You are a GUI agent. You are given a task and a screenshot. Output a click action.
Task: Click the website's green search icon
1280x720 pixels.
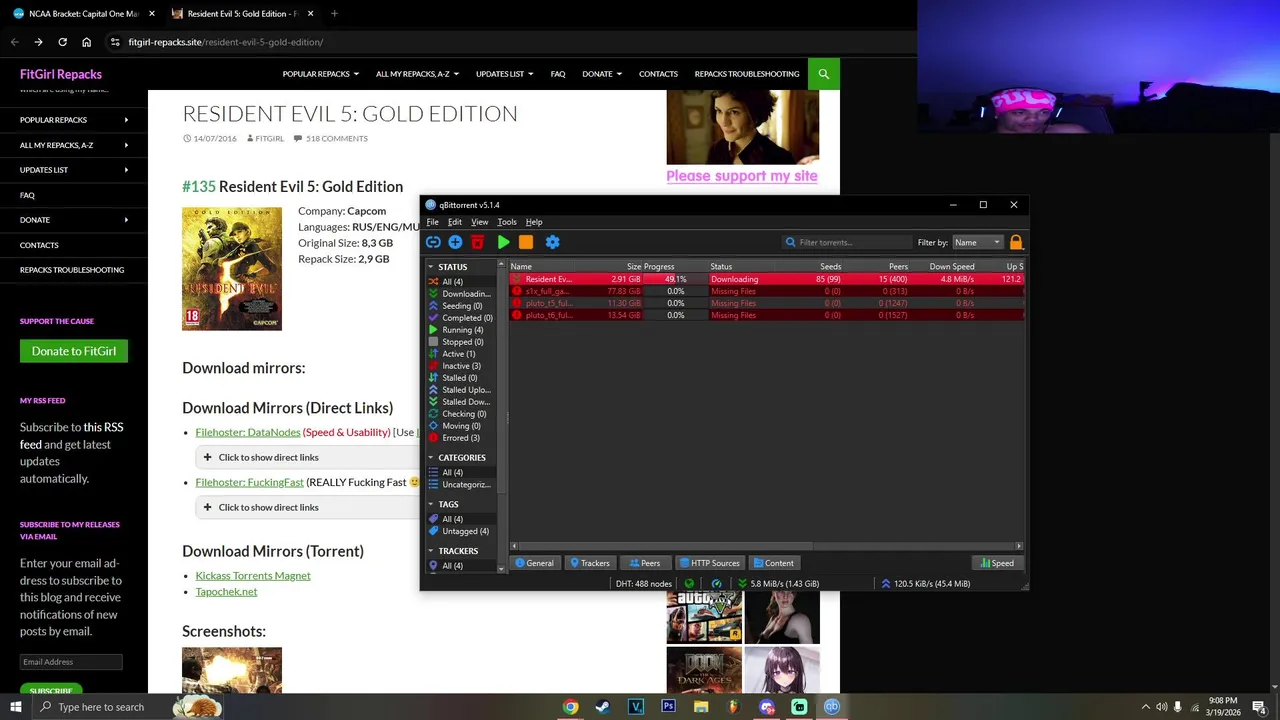click(824, 74)
